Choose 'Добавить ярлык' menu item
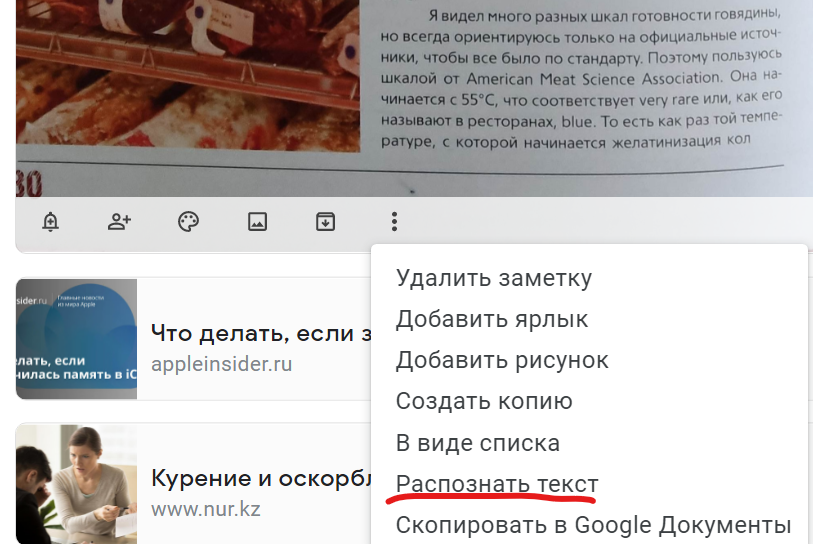Viewport: 813px width, 544px height. [x=492, y=319]
